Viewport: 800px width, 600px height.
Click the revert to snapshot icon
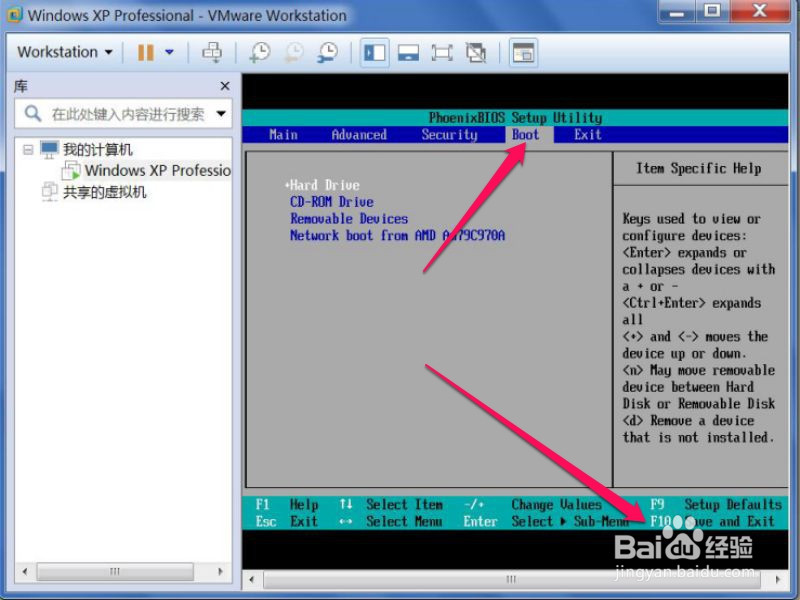point(294,52)
